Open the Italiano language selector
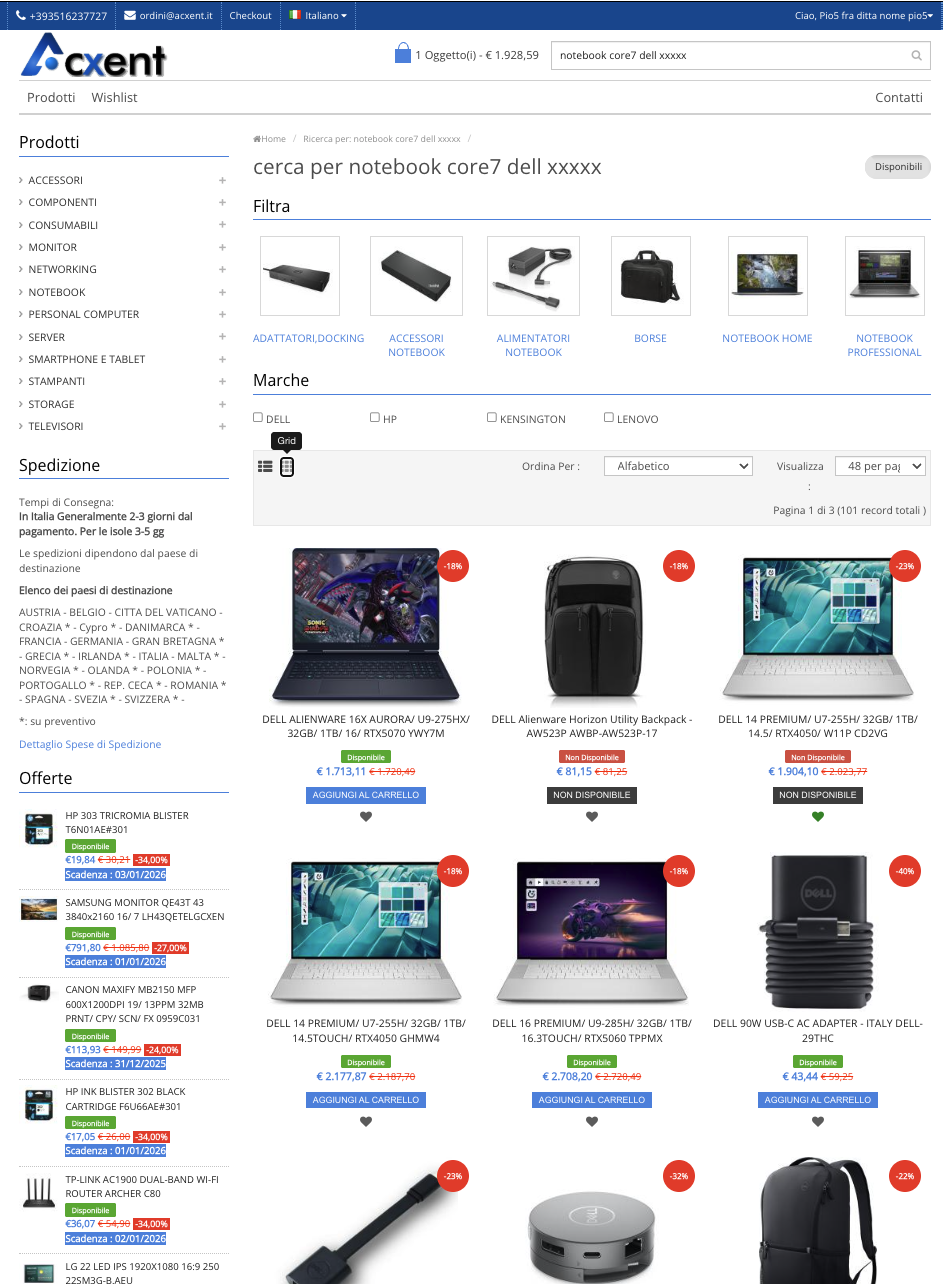Screen dimensions: 943x1284 coord(318,15)
